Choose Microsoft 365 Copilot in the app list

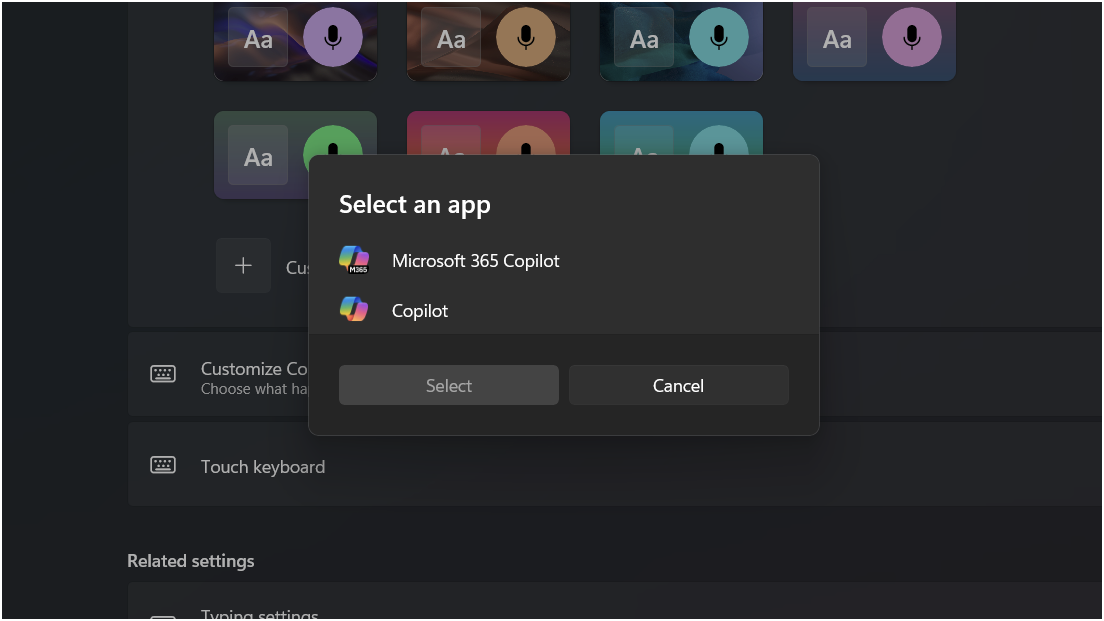coord(563,261)
